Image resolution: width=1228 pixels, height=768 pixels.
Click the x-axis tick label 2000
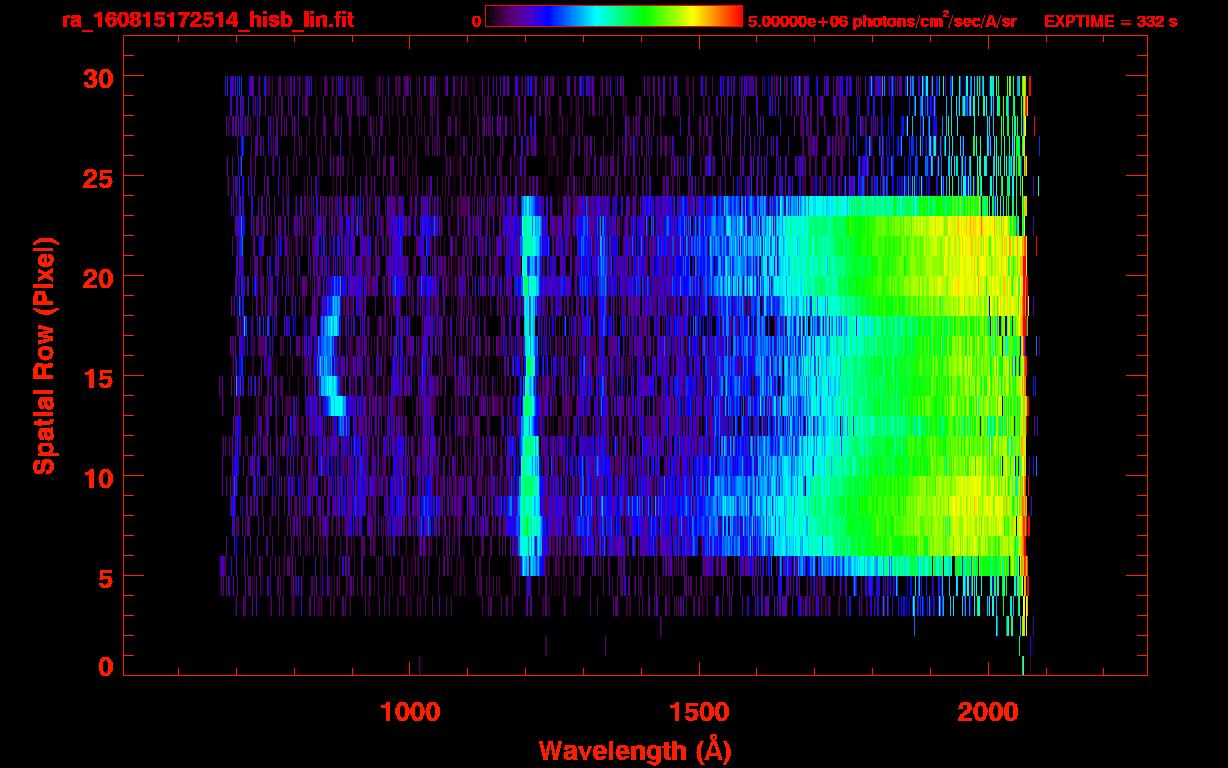click(x=988, y=712)
